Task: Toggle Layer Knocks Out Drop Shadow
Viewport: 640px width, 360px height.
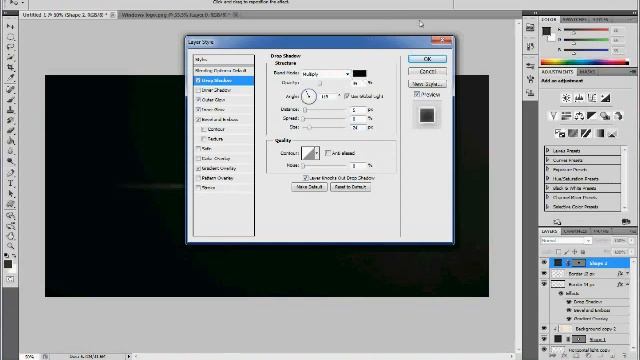Action: click(305, 178)
